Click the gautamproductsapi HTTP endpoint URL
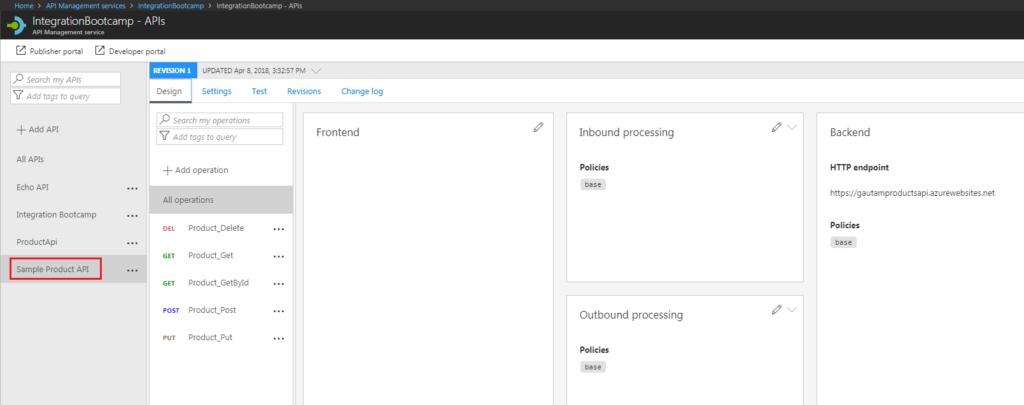The width and height of the screenshot is (1024, 405). click(912, 193)
